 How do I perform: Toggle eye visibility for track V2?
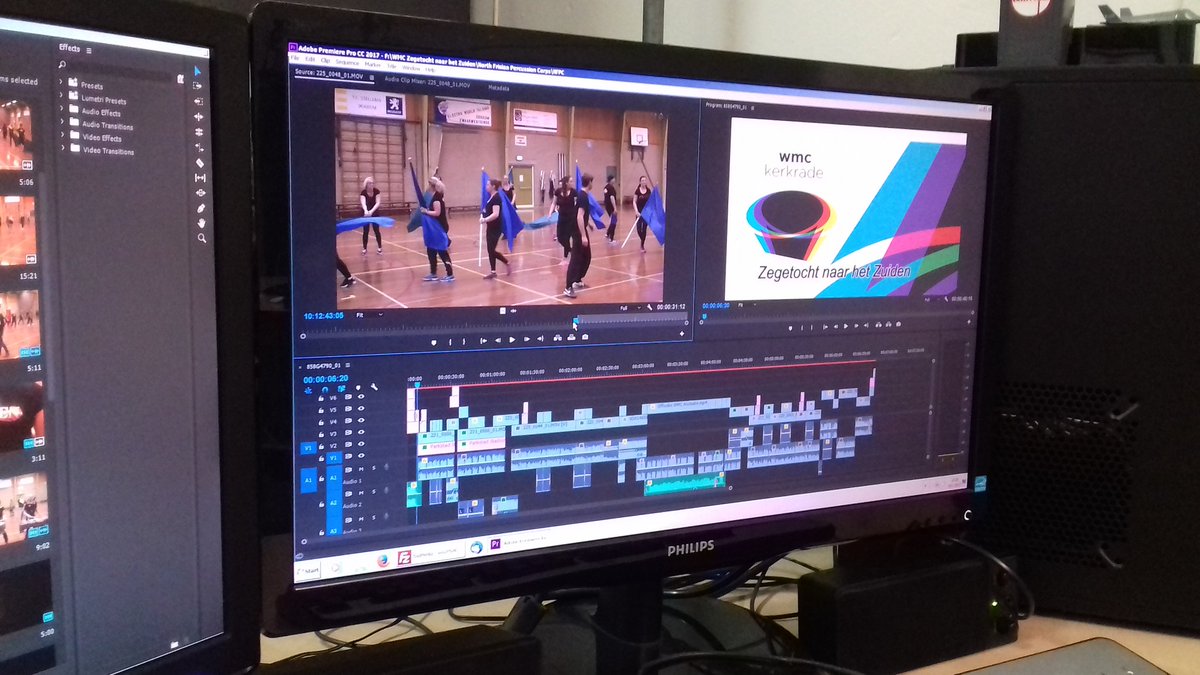coord(361,444)
